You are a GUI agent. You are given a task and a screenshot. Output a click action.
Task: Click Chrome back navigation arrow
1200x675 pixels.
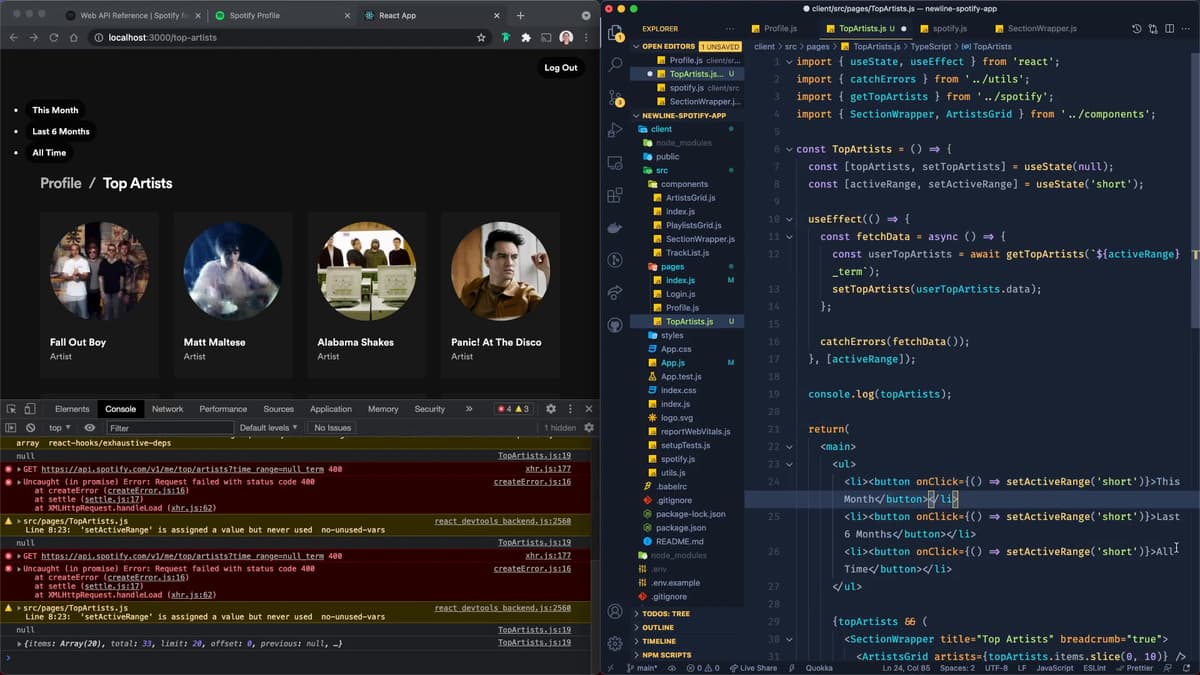[14, 37]
